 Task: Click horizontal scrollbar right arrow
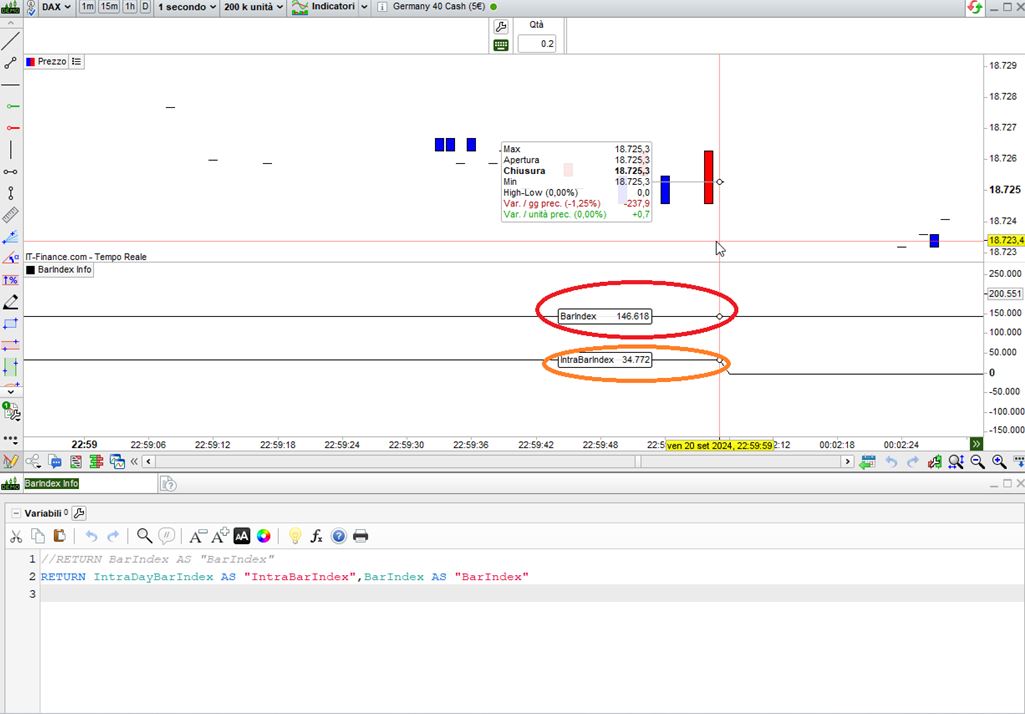(847, 462)
